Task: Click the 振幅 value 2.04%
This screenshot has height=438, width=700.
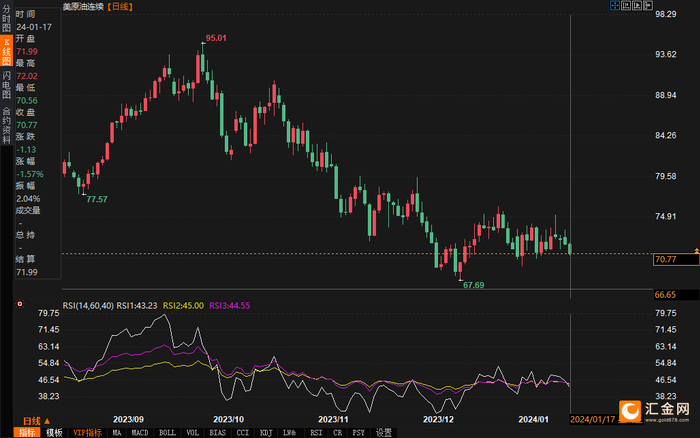Action: pyautogui.click(x=28, y=199)
